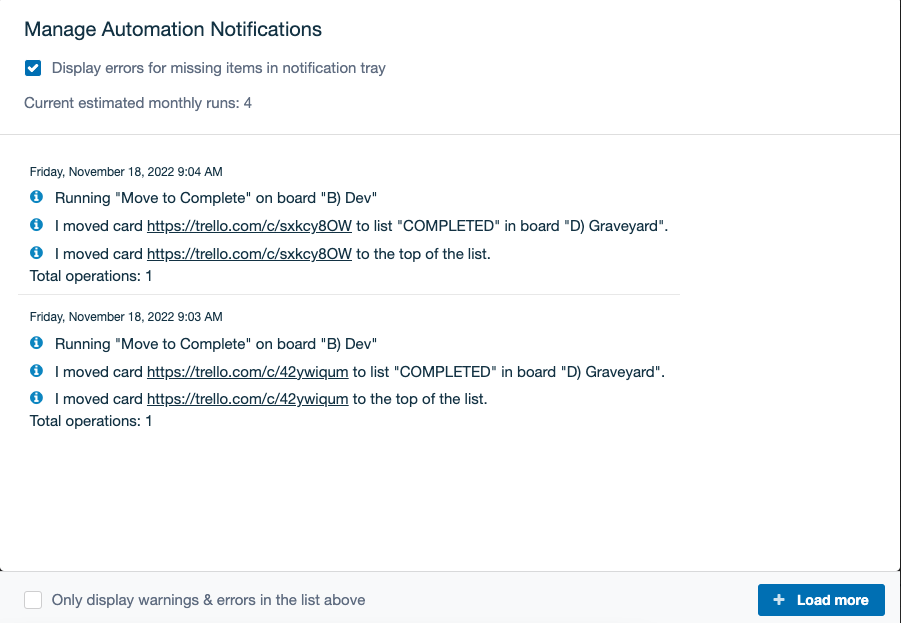Enable Only display warnings & errors checkbox
The width and height of the screenshot is (901, 623).
[x=33, y=600]
